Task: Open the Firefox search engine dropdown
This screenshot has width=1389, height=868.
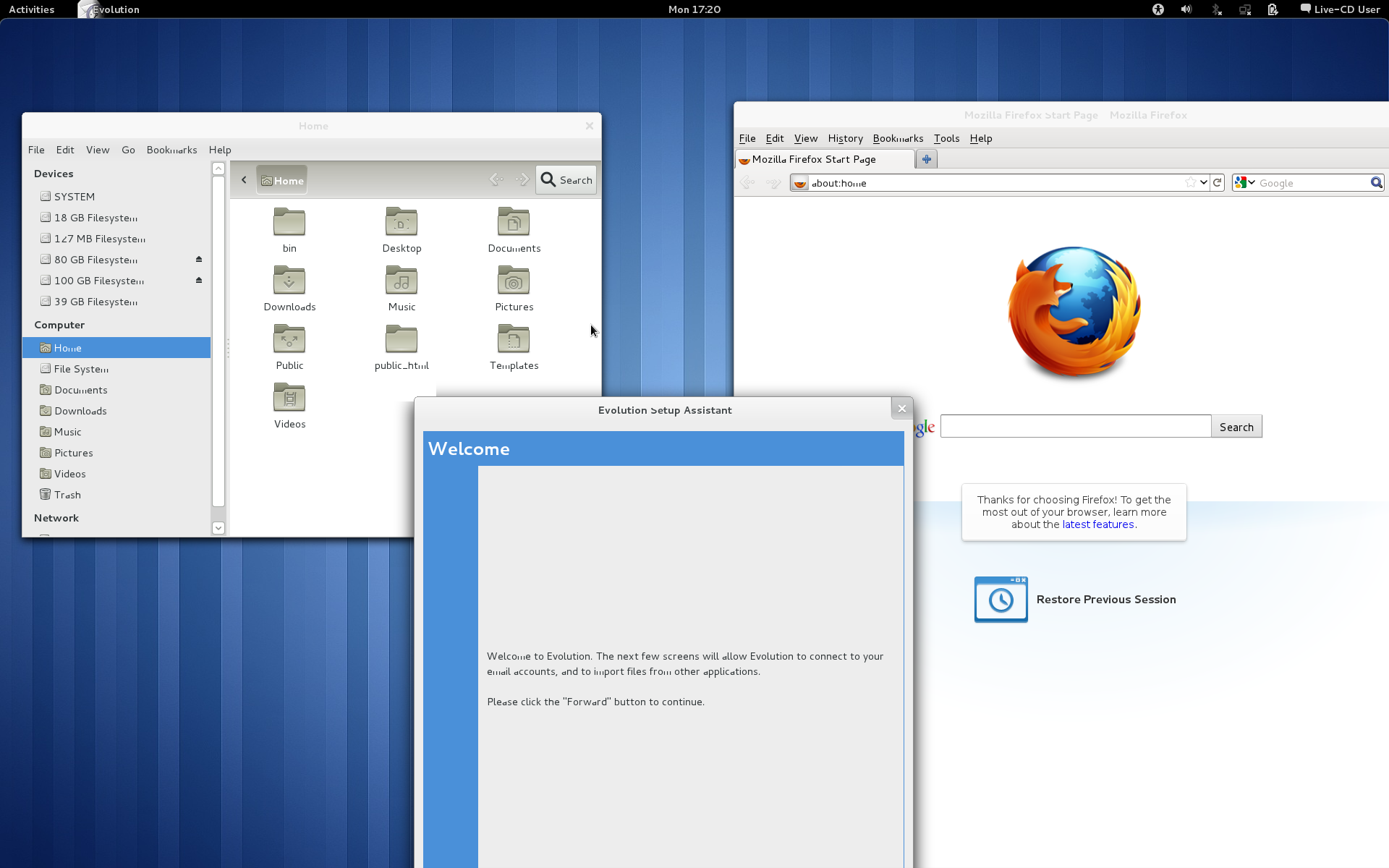Action: click(1245, 182)
